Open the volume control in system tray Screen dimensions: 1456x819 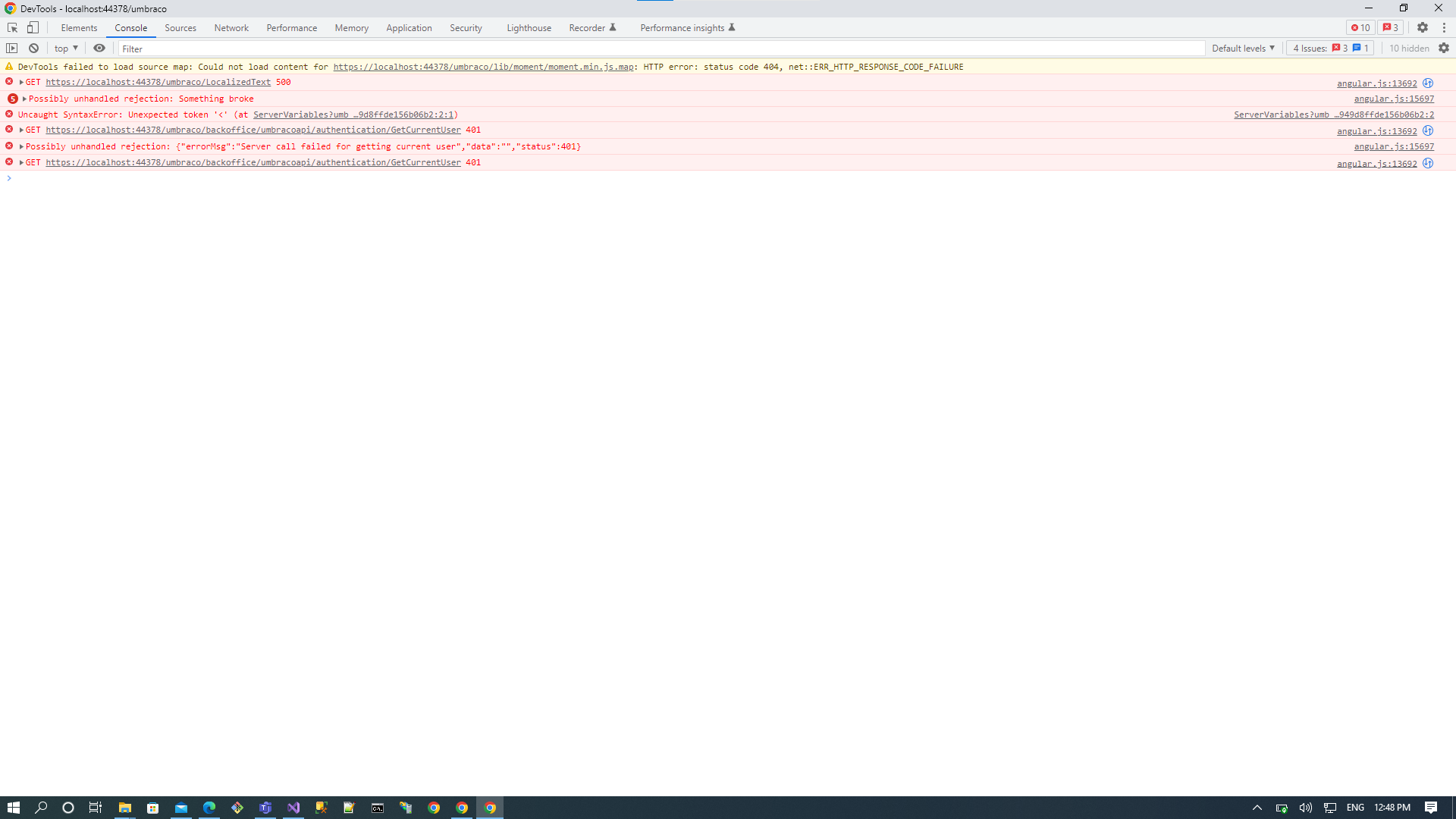pos(1306,808)
